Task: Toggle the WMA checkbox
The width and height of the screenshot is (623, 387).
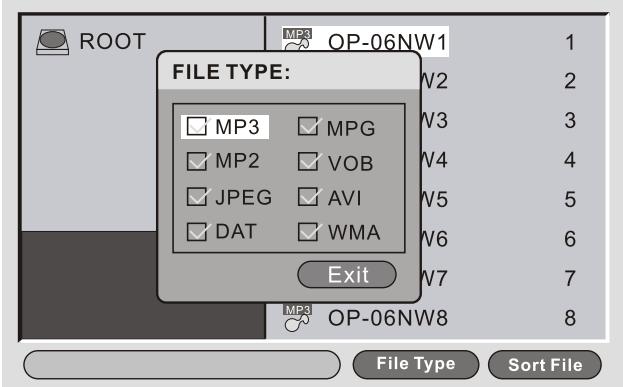Action: point(308,231)
